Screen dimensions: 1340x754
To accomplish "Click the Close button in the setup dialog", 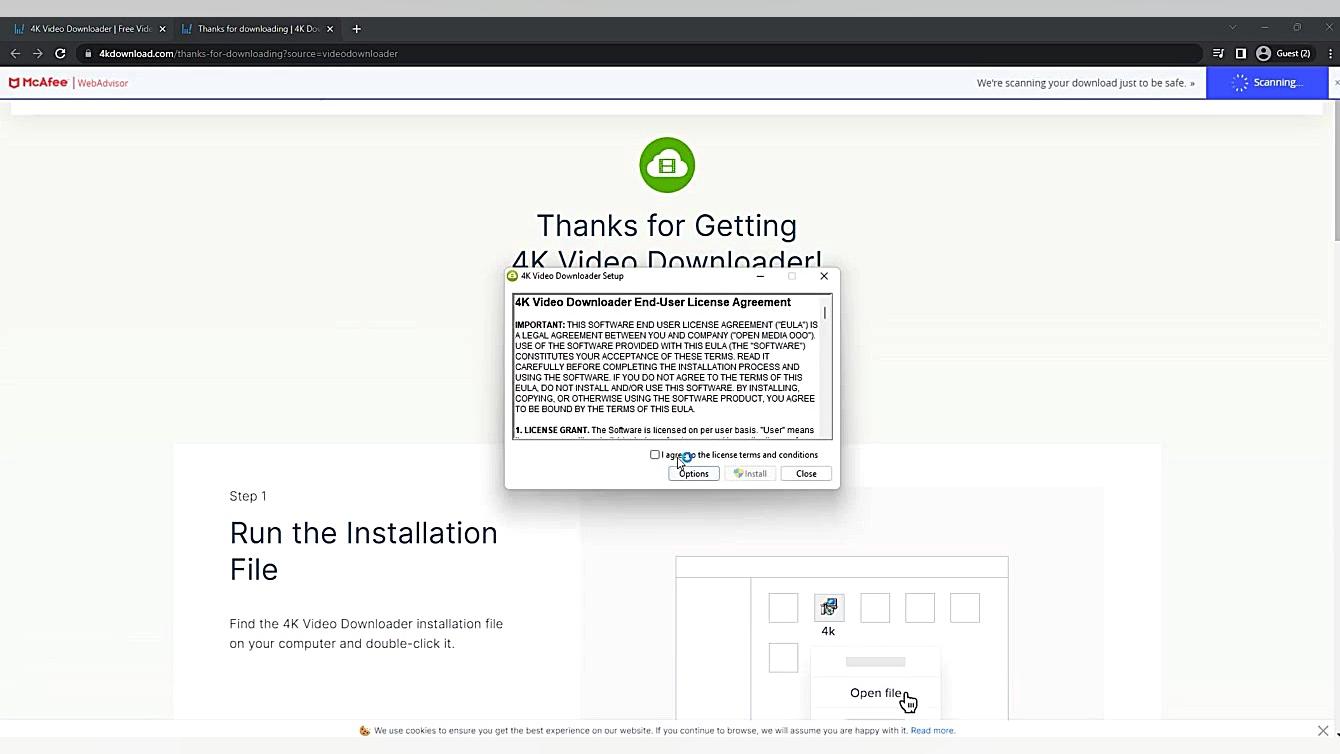I will coord(806,474).
